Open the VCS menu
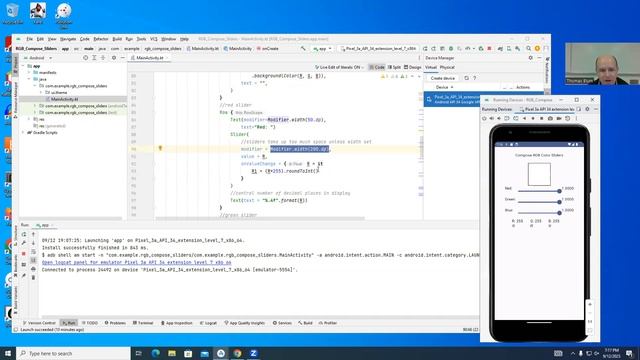The image size is (640, 360). (153, 39)
